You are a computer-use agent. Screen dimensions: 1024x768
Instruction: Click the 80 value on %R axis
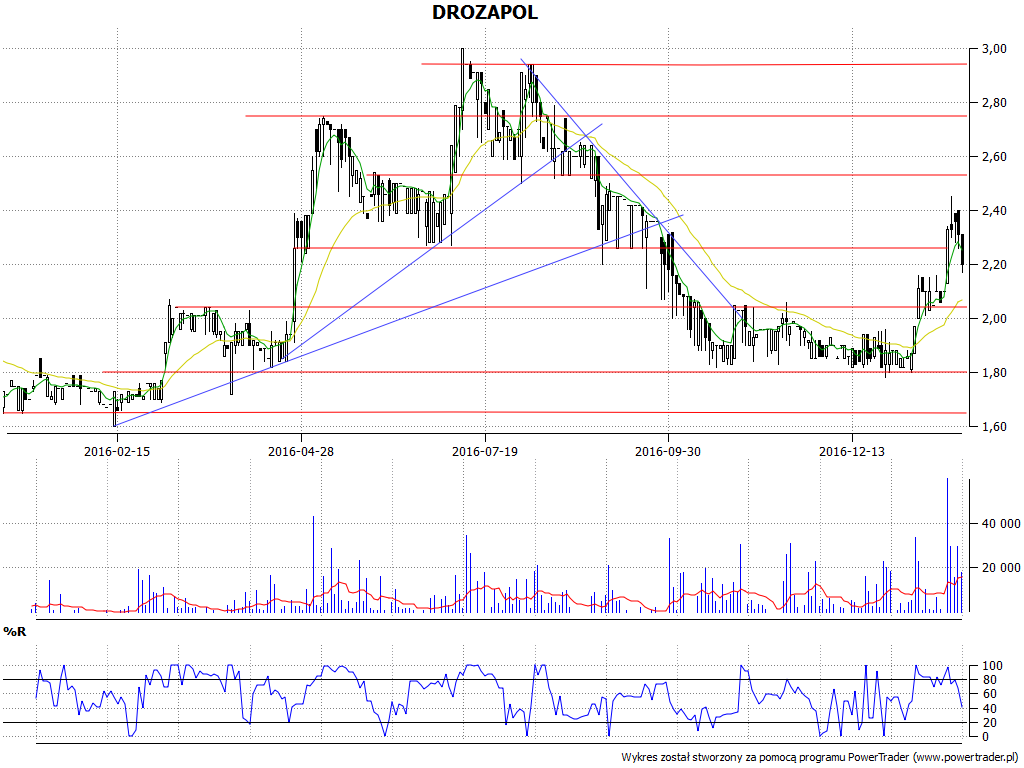(x=989, y=680)
